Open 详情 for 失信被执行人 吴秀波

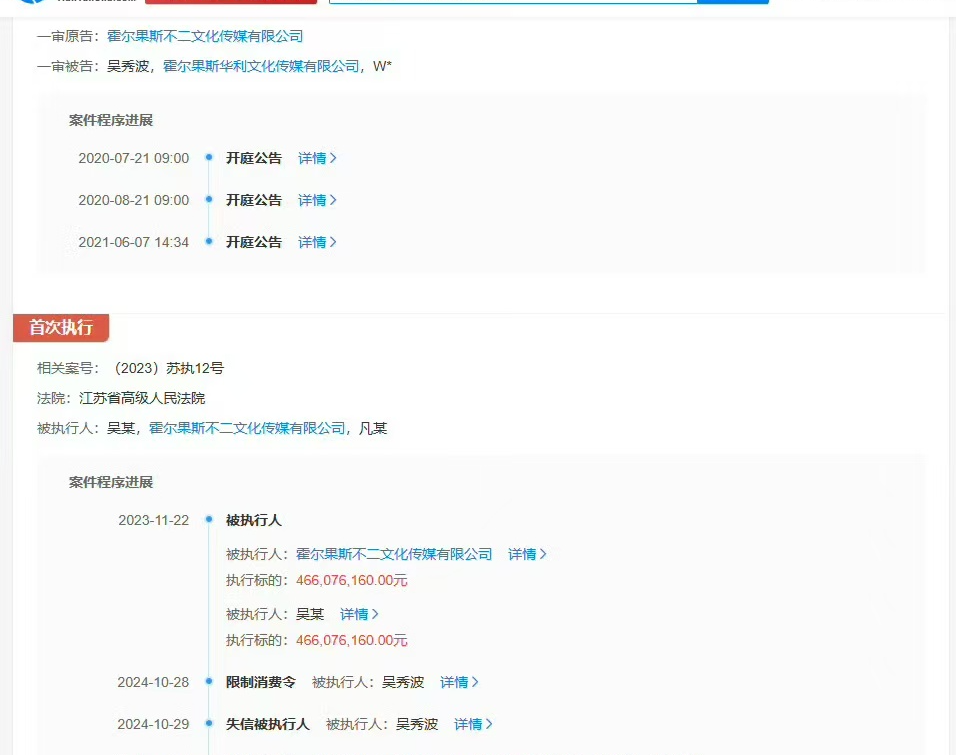[x=473, y=724]
